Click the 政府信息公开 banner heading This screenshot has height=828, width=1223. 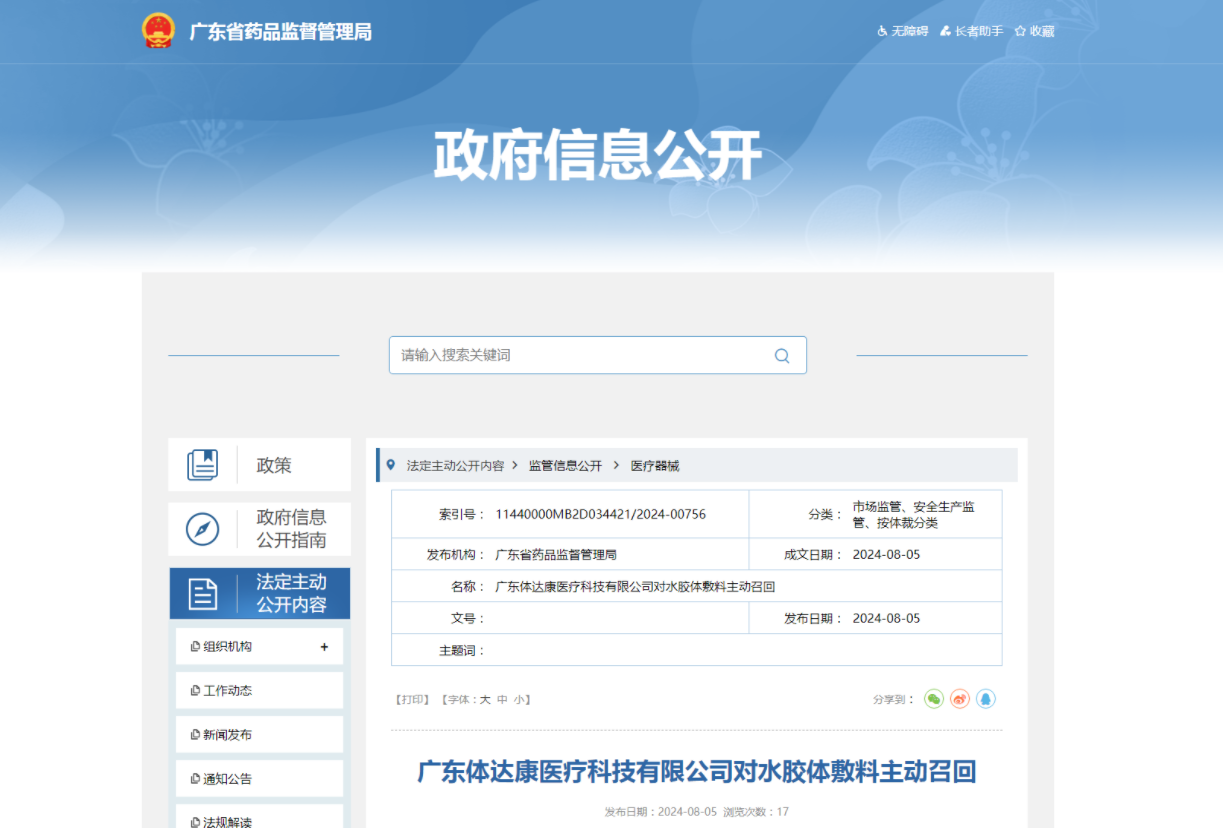pyautogui.click(x=598, y=156)
